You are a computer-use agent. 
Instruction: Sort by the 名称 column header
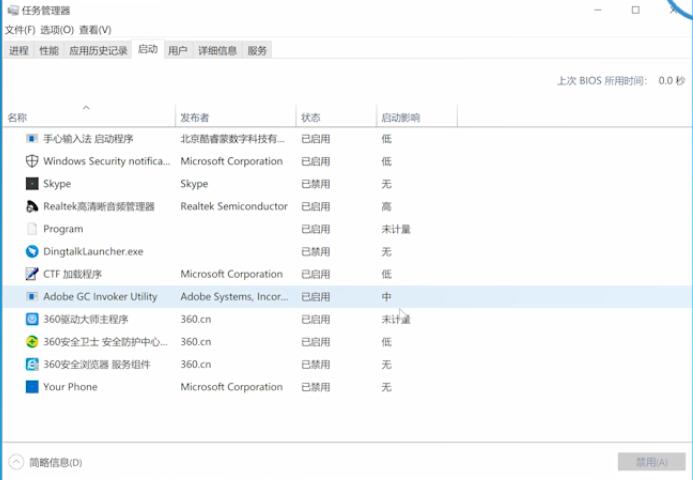click(x=88, y=116)
